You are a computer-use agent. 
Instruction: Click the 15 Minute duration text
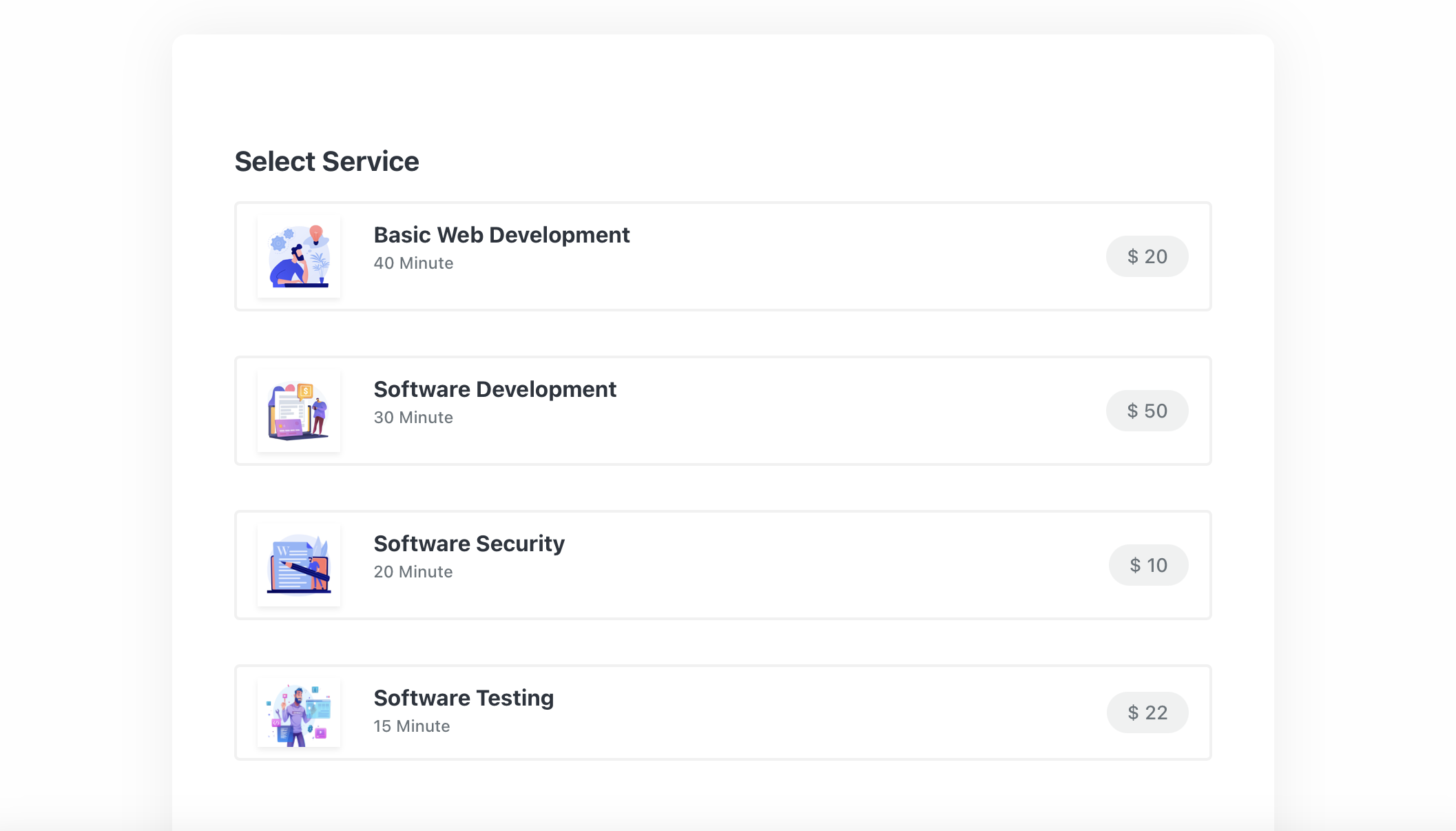412,726
